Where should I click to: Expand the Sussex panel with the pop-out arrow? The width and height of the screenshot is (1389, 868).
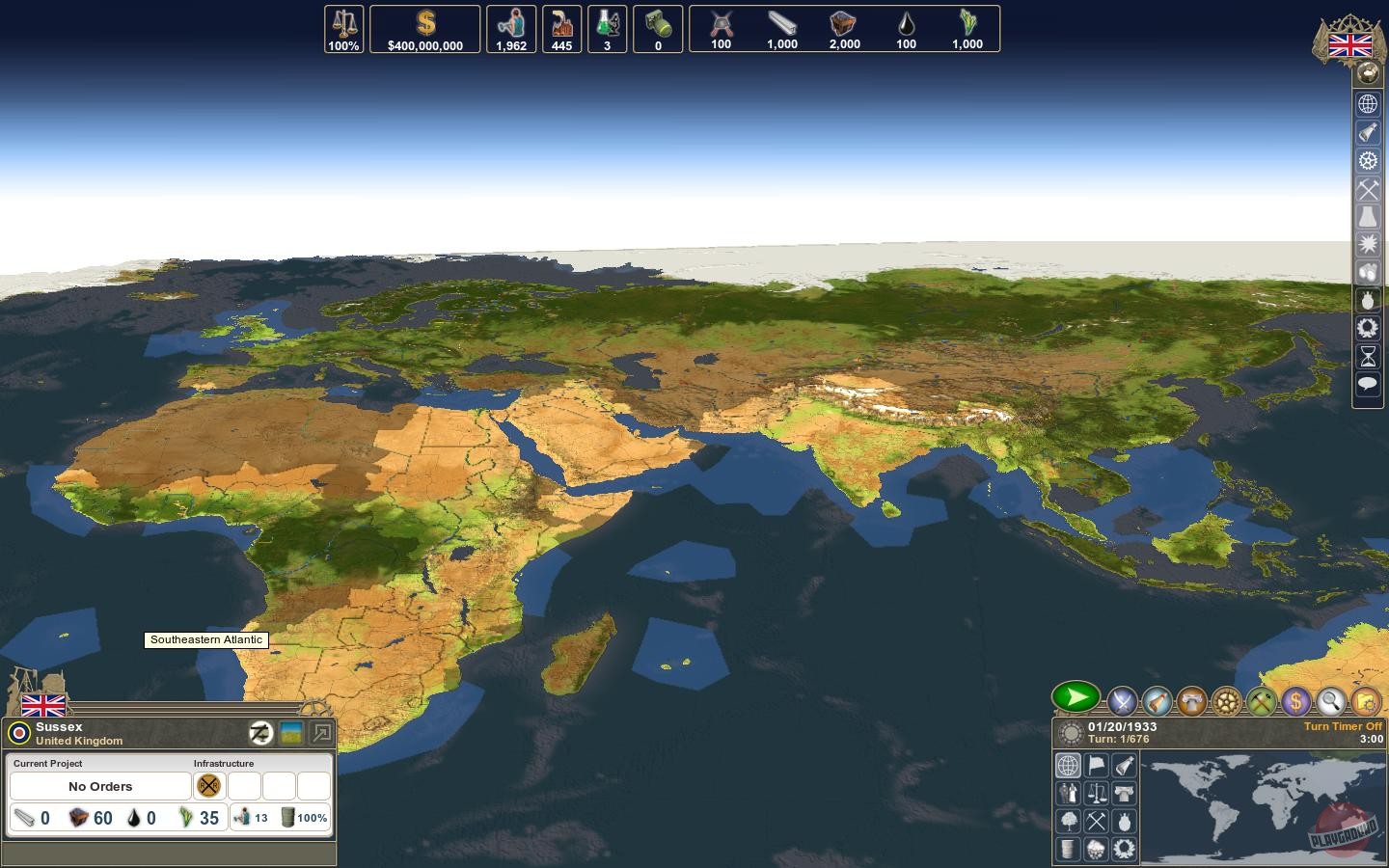(x=323, y=731)
